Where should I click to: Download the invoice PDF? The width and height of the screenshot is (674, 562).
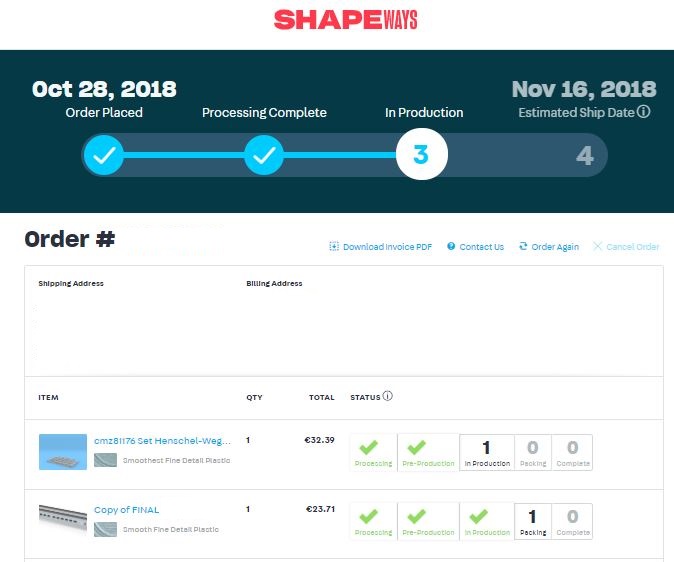coord(381,247)
